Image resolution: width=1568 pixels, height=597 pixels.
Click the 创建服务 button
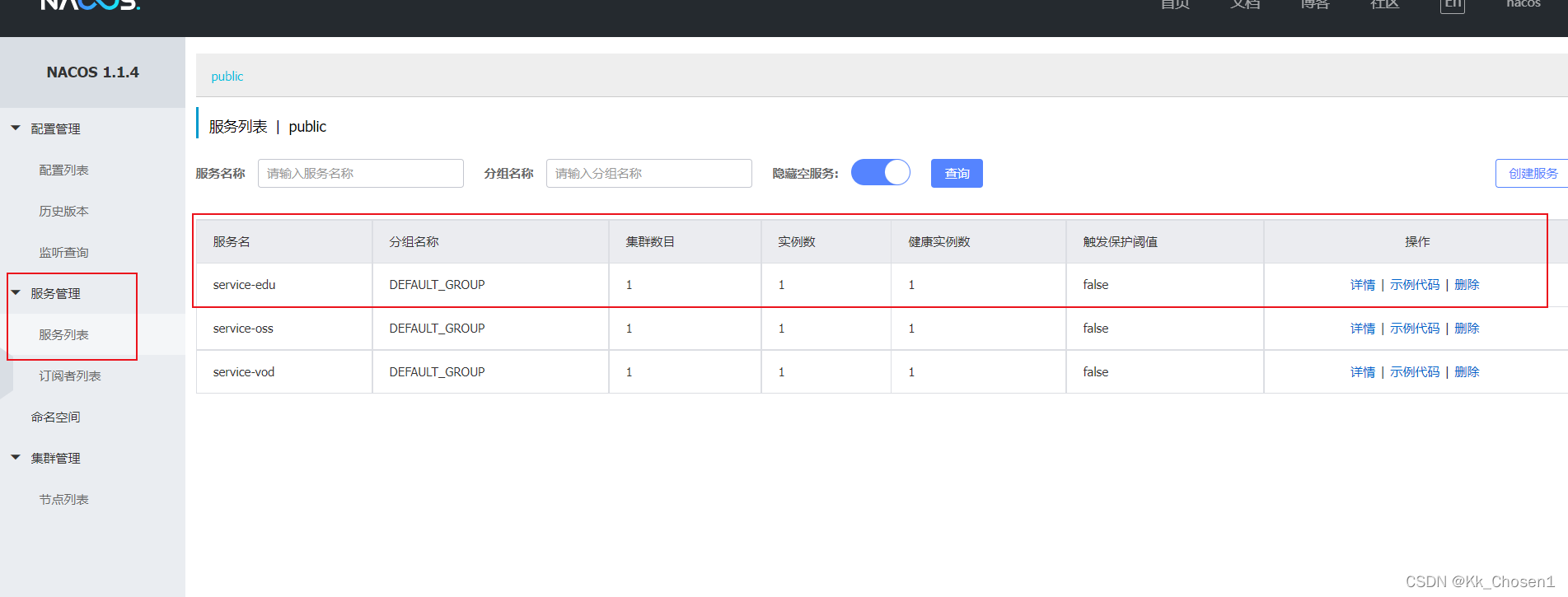(x=1533, y=173)
